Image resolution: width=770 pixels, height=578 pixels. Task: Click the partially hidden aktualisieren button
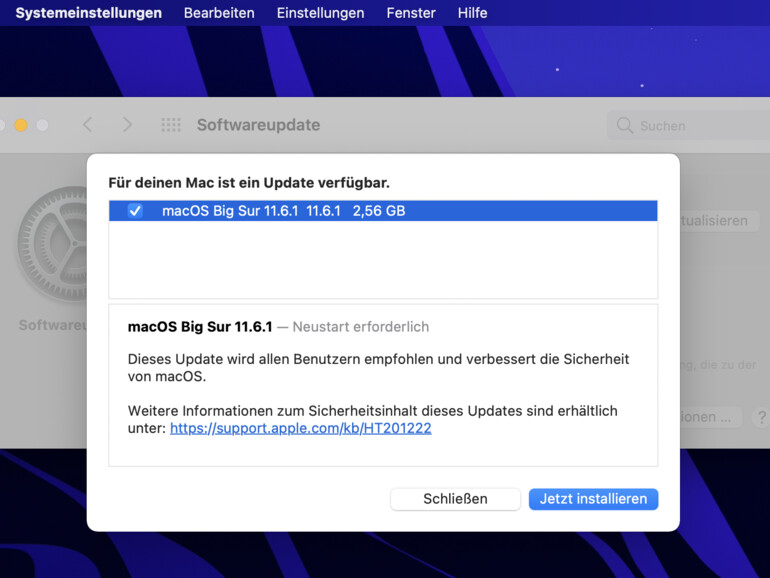click(x=719, y=221)
